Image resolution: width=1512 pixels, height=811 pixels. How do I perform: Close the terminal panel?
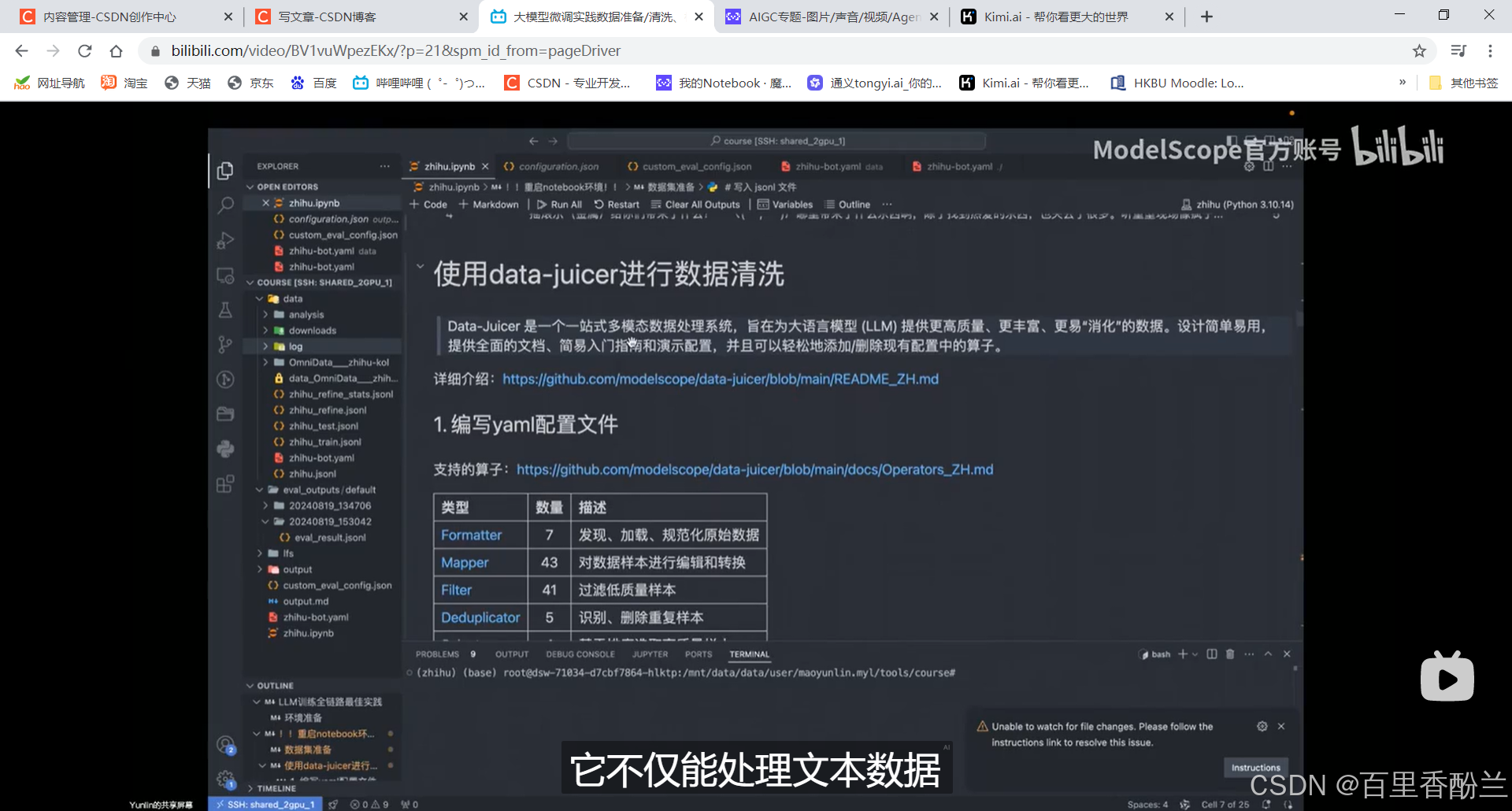(x=1287, y=654)
